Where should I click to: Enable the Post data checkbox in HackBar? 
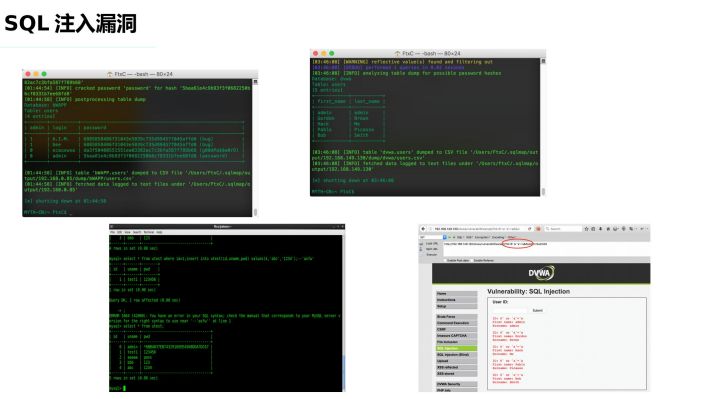(446, 260)
